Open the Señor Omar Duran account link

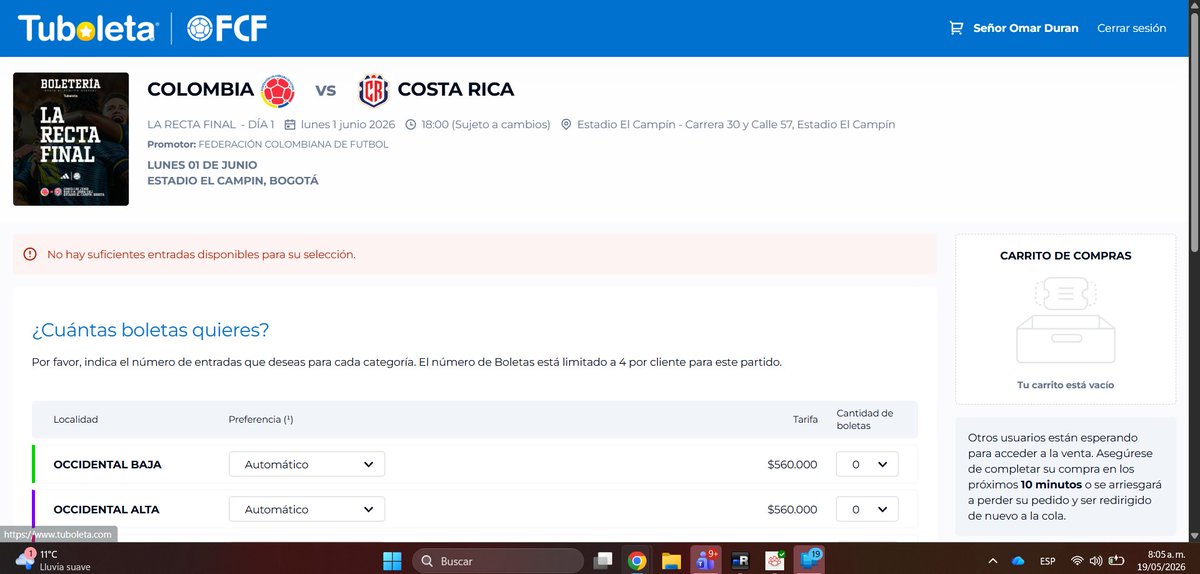(1026, 28)
